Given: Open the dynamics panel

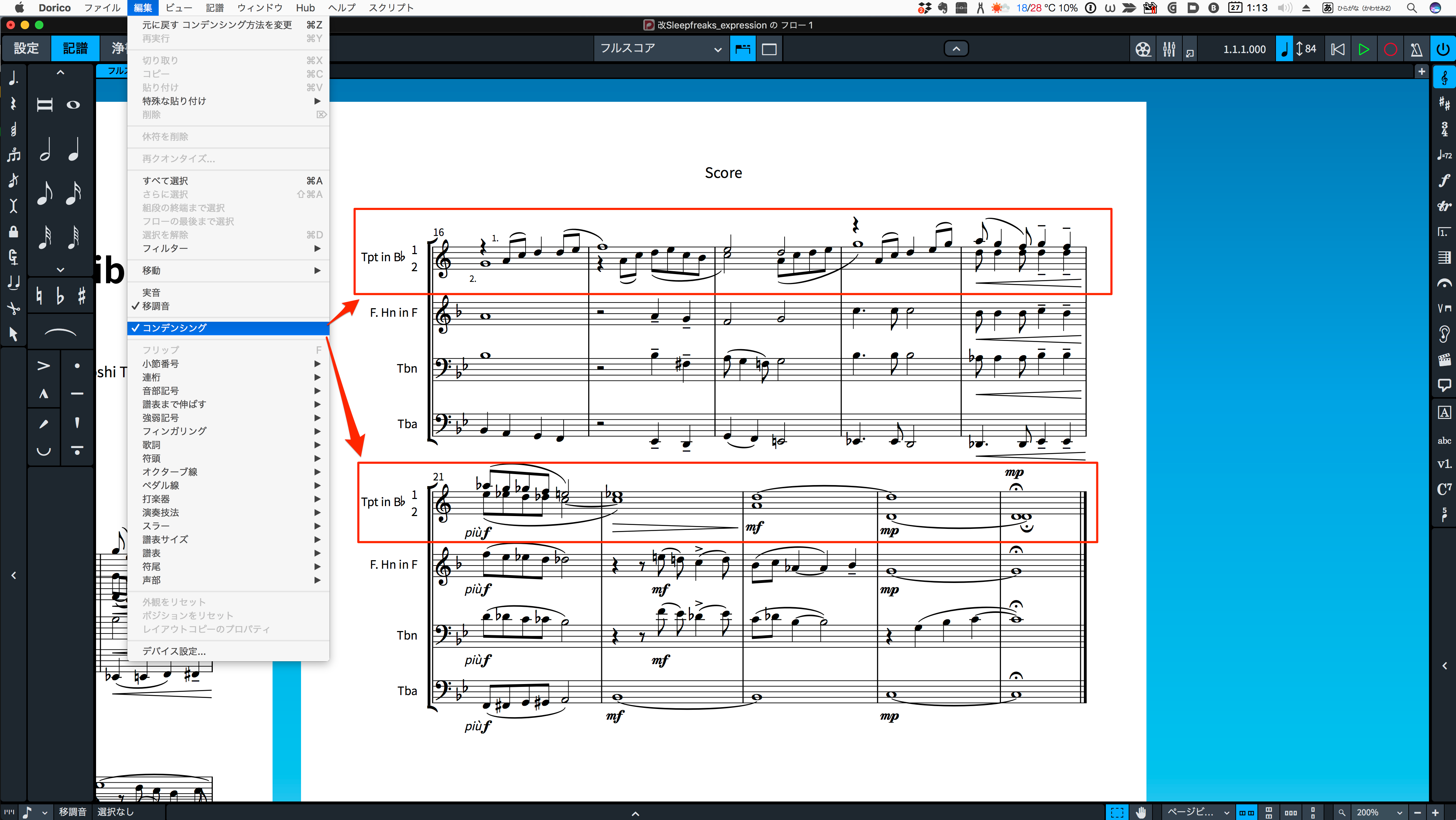Looking at the screenshot, I should pos(1444,180).
